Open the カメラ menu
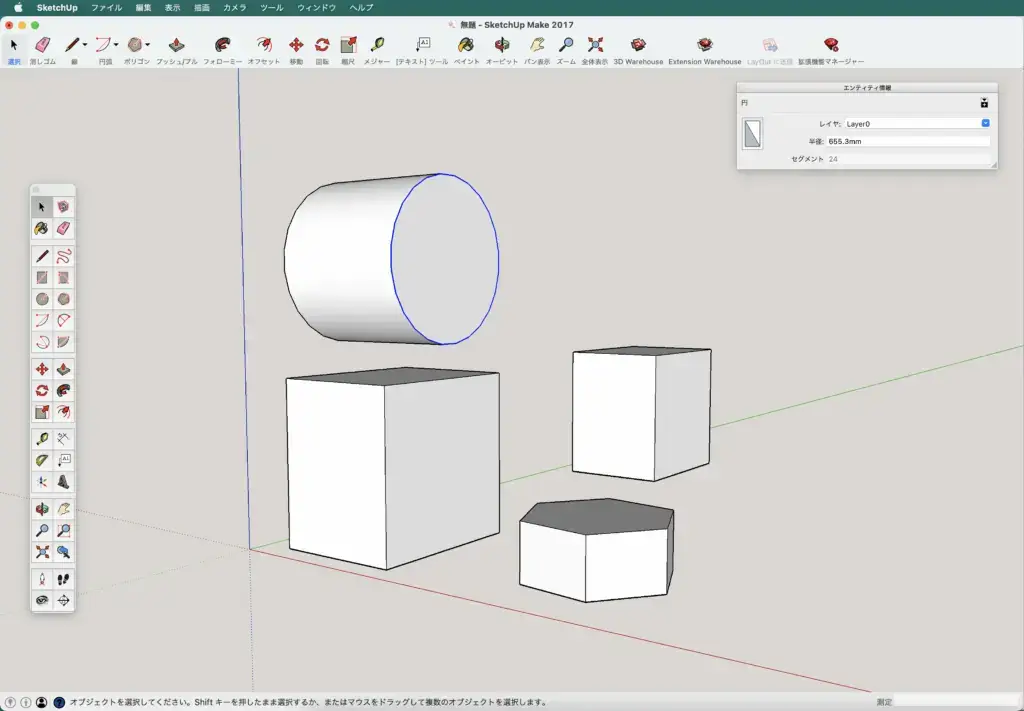Screen dimensions: 1024x711 coord(234,8)
